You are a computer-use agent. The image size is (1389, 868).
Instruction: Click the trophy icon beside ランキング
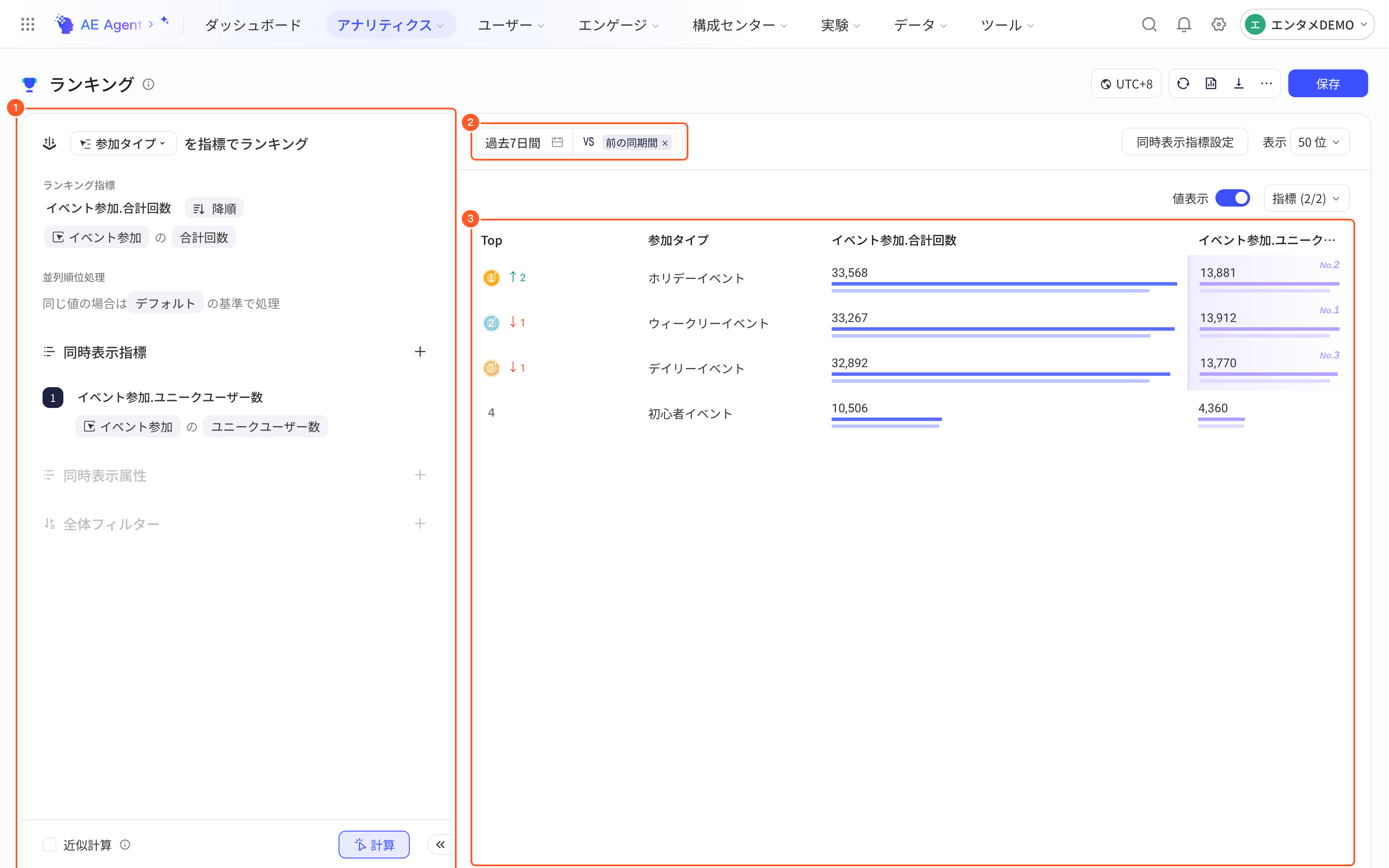(29, 84)
